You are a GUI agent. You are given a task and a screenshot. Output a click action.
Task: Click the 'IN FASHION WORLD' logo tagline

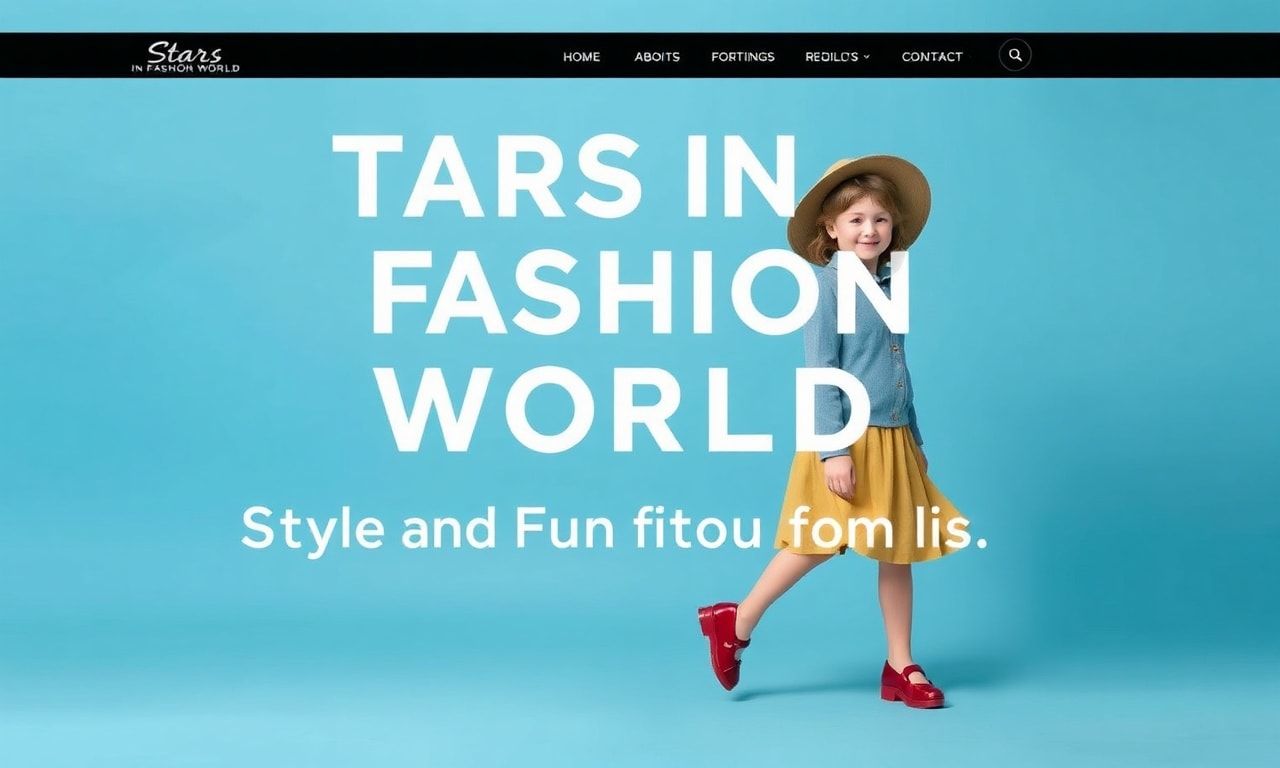185,68
